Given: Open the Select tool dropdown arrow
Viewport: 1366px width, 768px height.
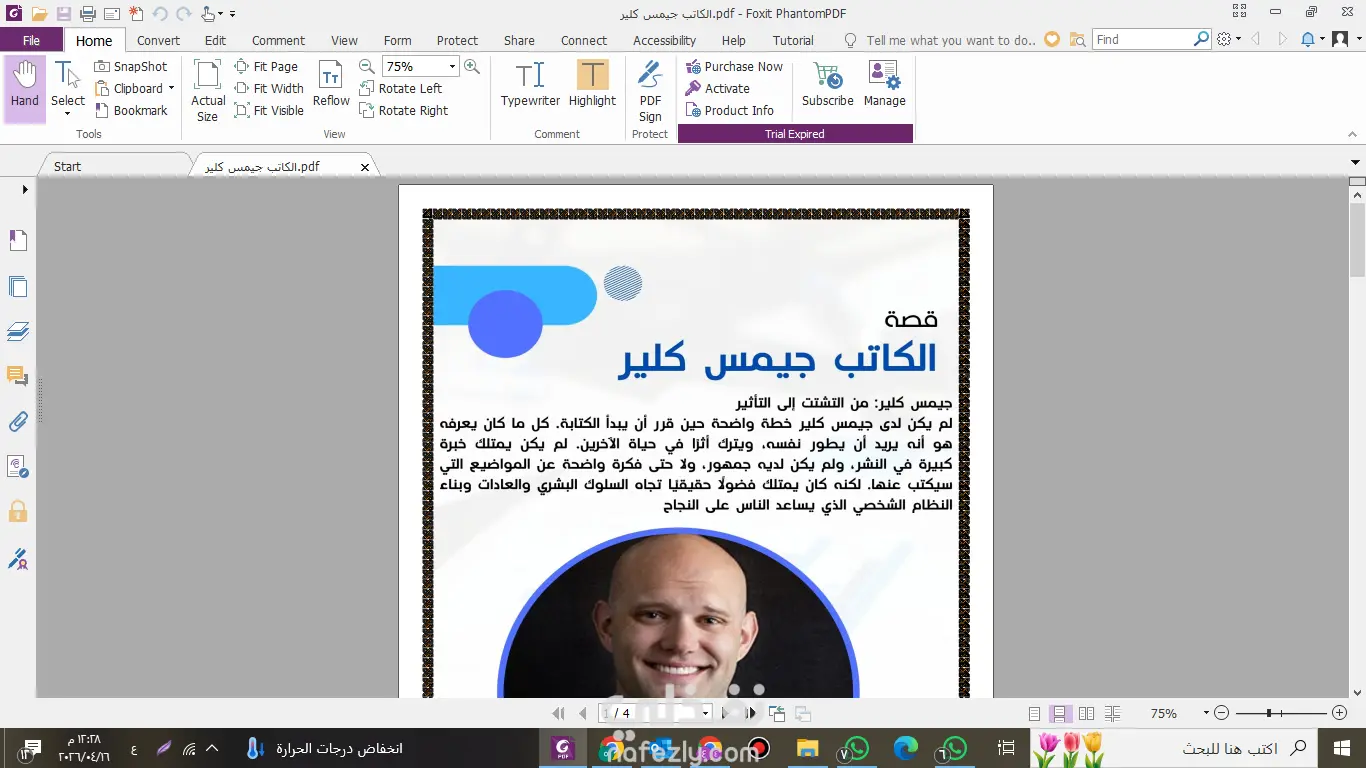Looking at the screenshot, I should (68, 113).
